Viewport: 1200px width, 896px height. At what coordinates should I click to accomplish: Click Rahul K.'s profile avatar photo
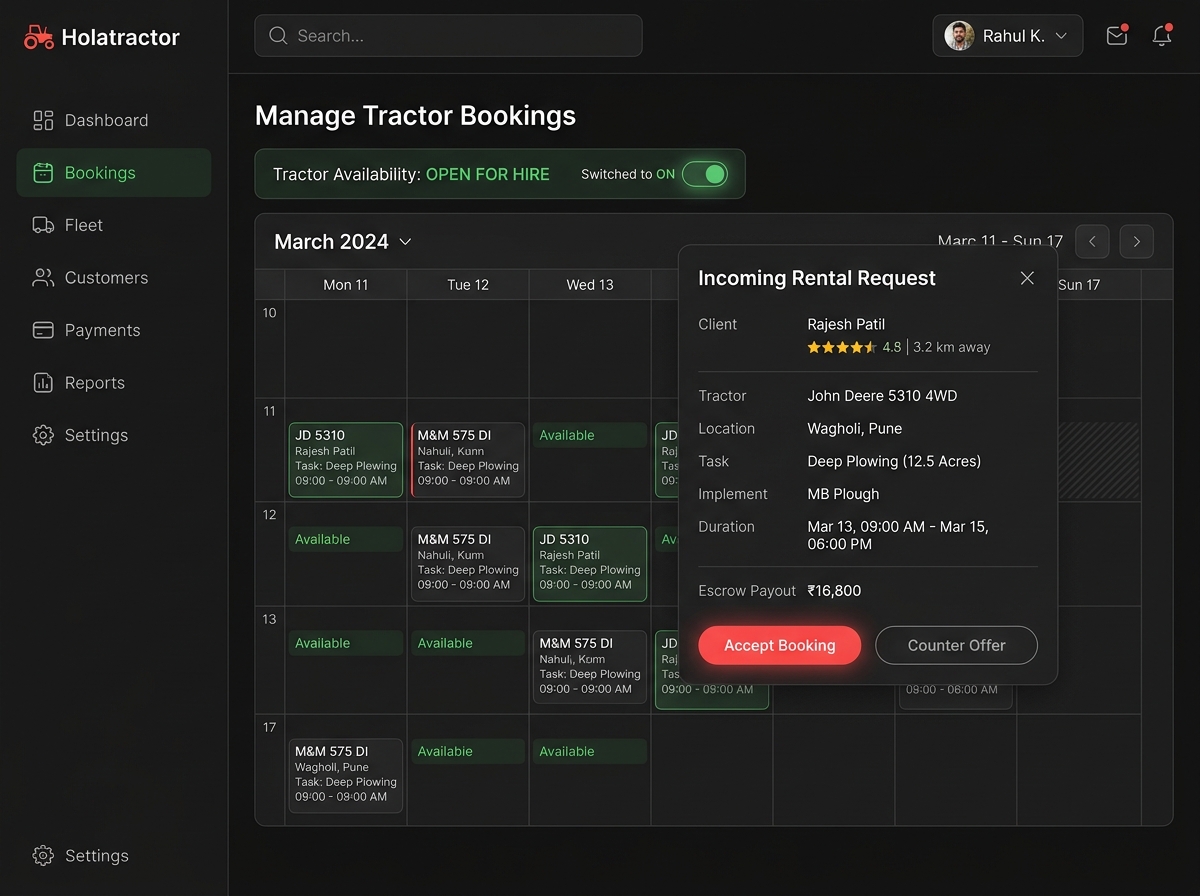[959, 36]
